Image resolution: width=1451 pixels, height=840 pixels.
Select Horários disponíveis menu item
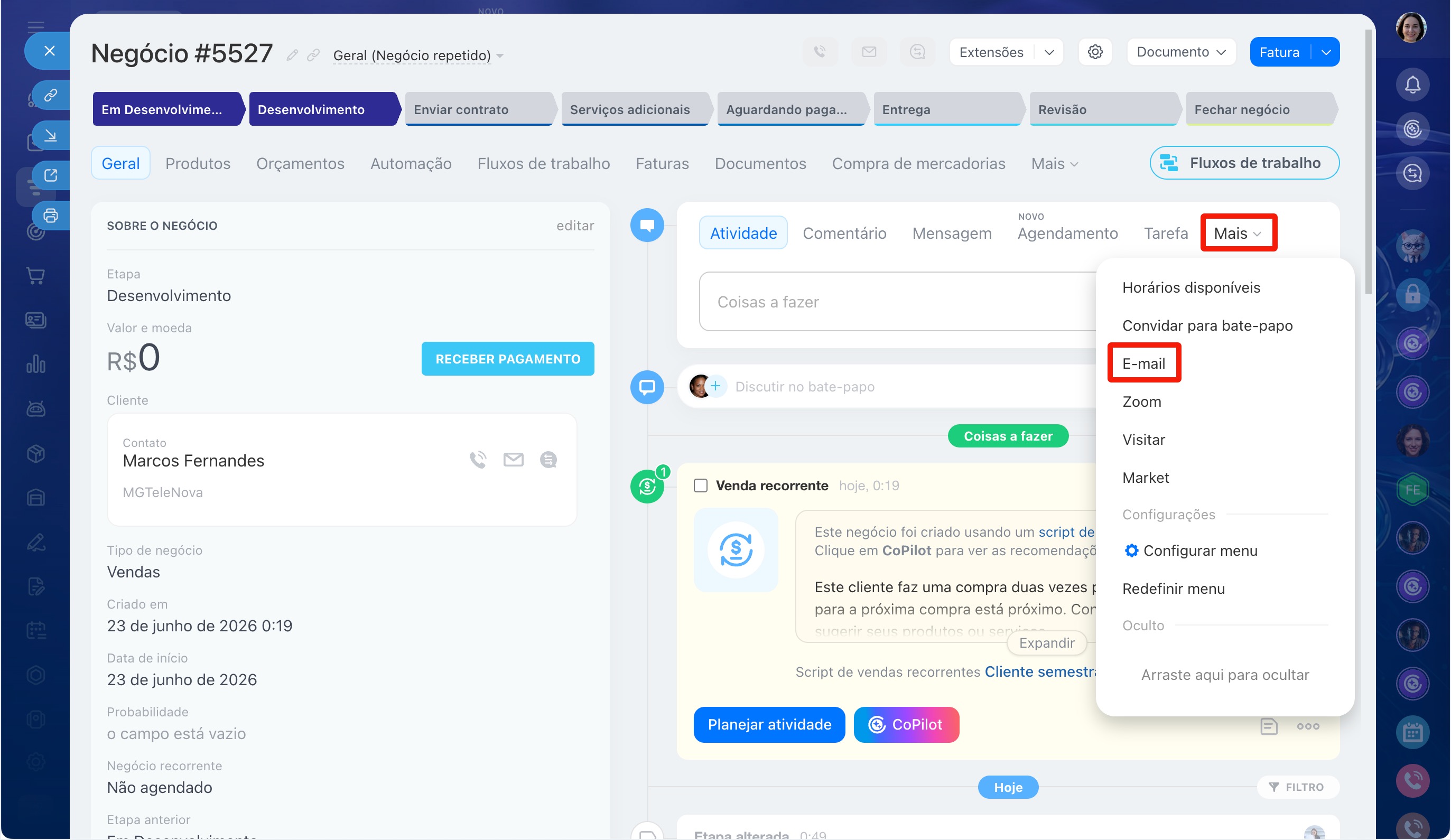(x=1190, y=287)
